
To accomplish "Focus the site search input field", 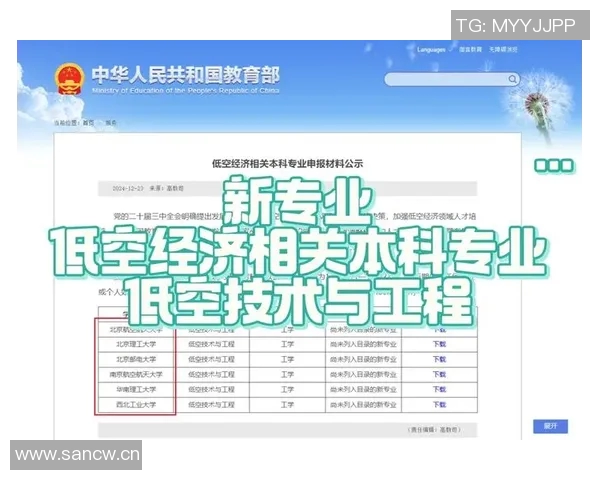I will 452,79.
